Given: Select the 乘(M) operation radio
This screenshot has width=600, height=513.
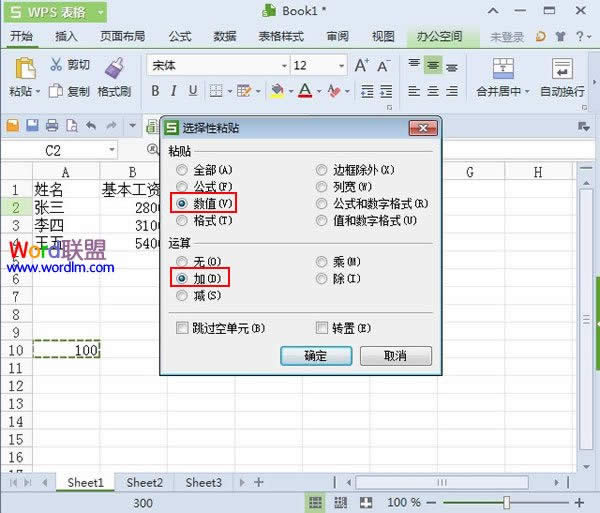Looking at the screenshot, I should point(321,262).
